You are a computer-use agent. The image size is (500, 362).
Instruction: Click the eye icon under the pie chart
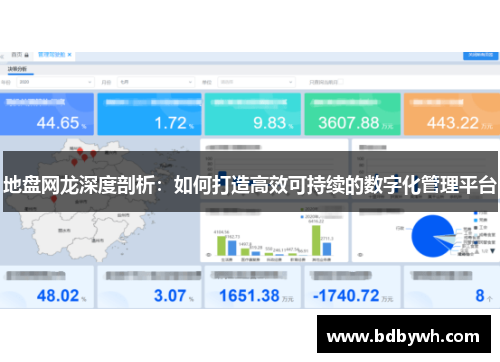[x=360, y=255]
